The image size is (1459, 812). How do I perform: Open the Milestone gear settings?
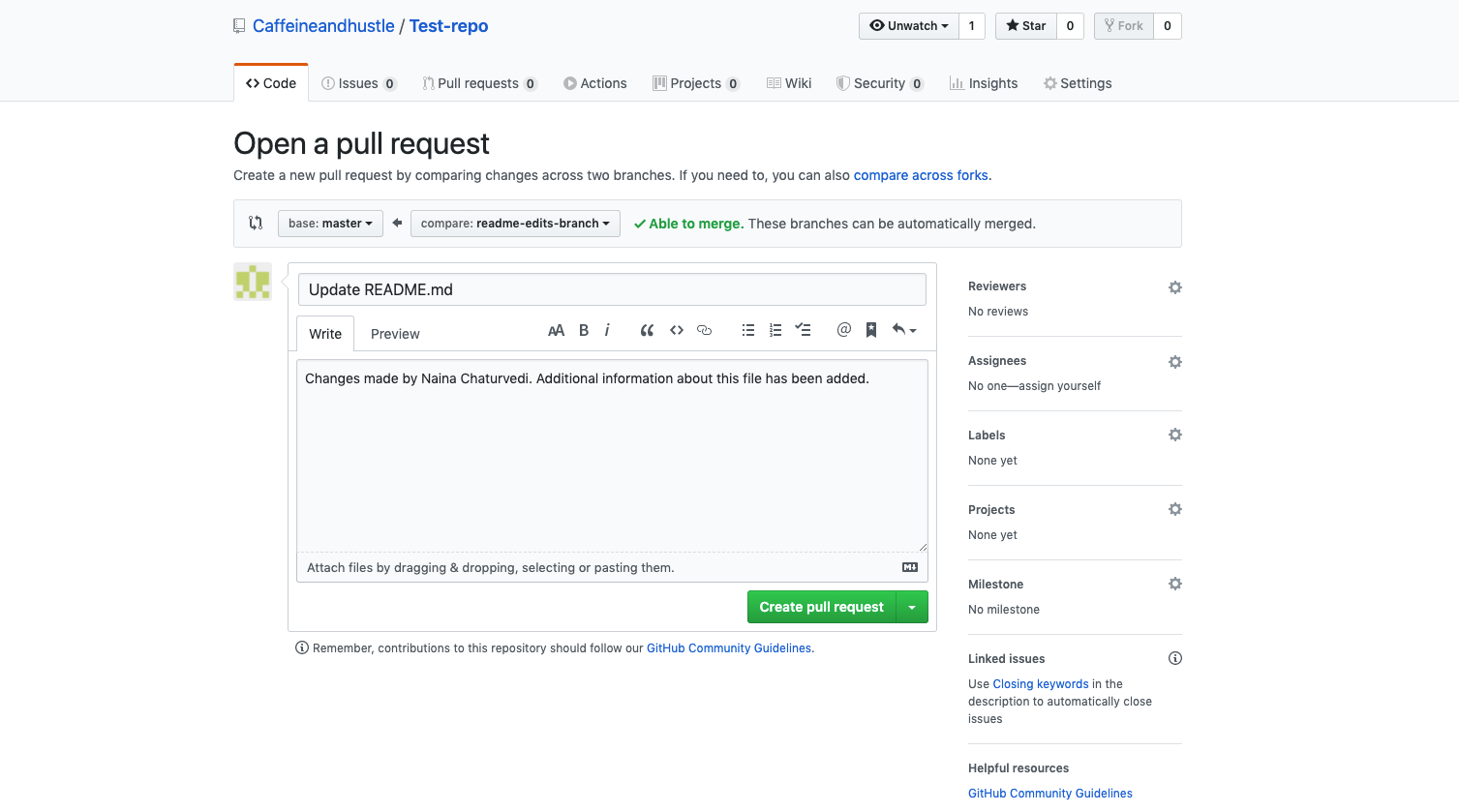point(1175,584)
